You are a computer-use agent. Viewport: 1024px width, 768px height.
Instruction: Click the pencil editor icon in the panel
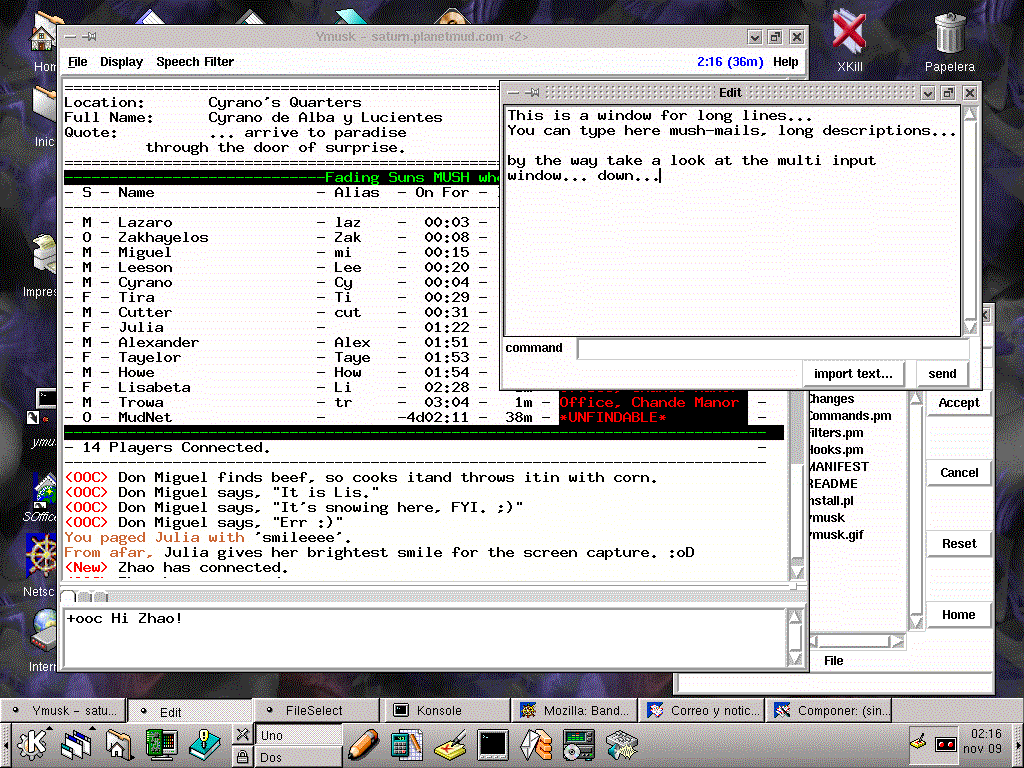tap(364, 743)
